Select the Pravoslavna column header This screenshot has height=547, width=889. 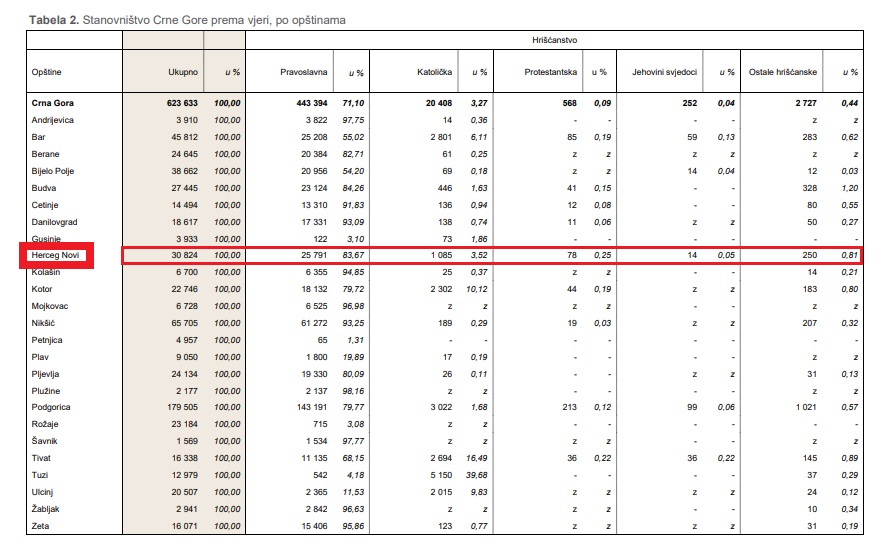point(304,73)
